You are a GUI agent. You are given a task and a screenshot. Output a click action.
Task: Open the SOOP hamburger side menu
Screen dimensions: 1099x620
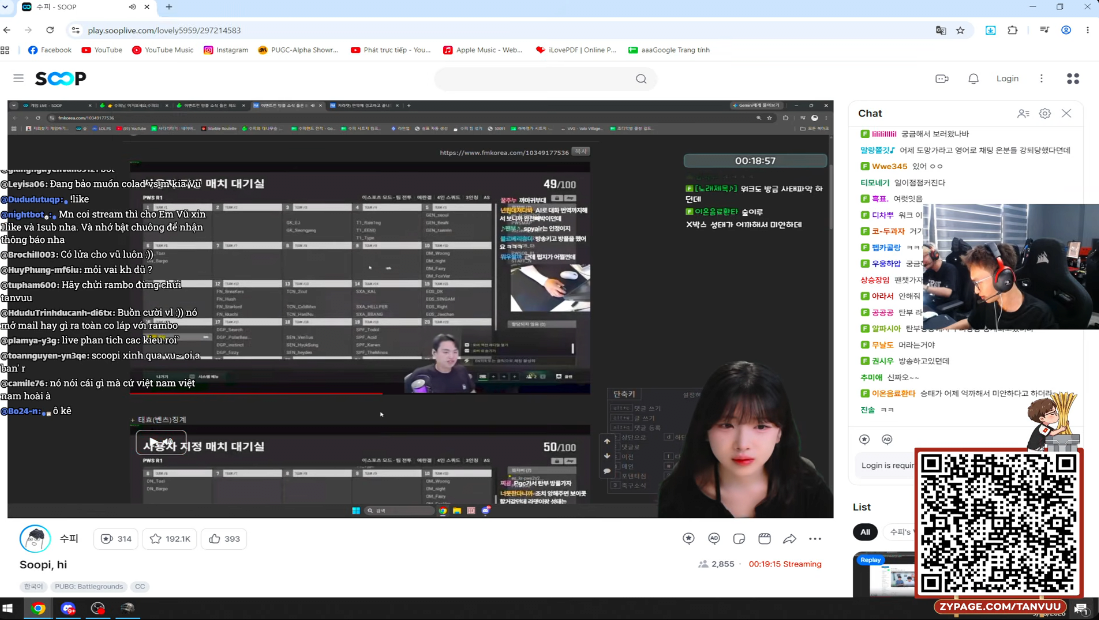(18, 78)
